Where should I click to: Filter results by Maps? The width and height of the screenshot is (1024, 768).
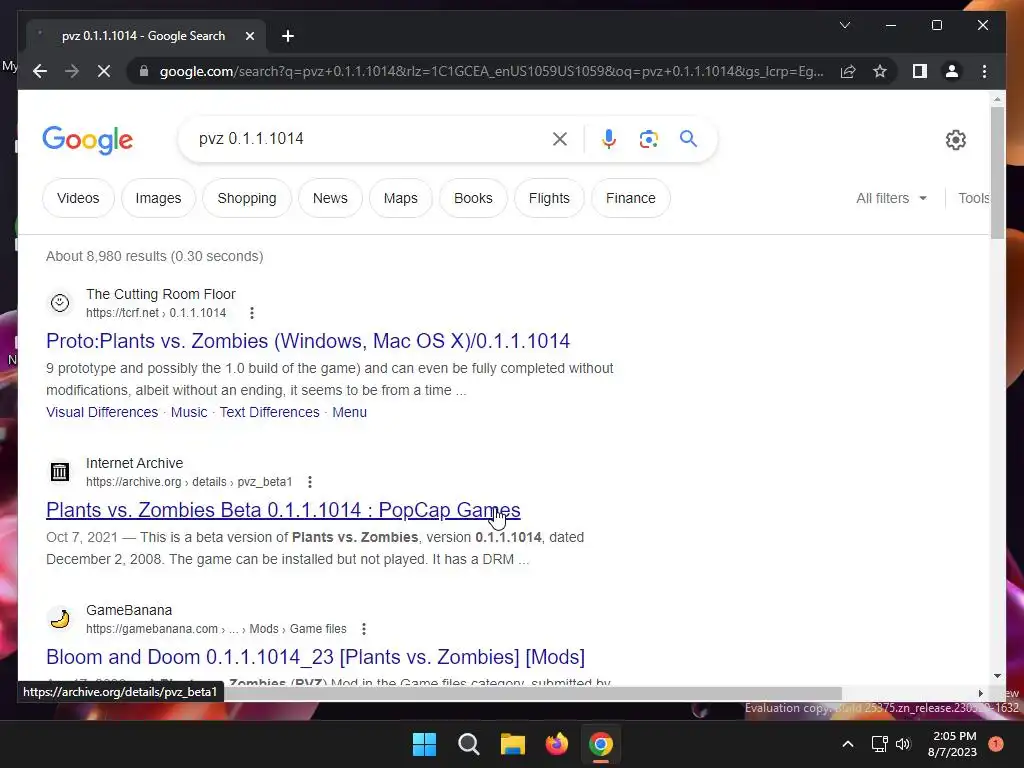(x=400, y=198)
